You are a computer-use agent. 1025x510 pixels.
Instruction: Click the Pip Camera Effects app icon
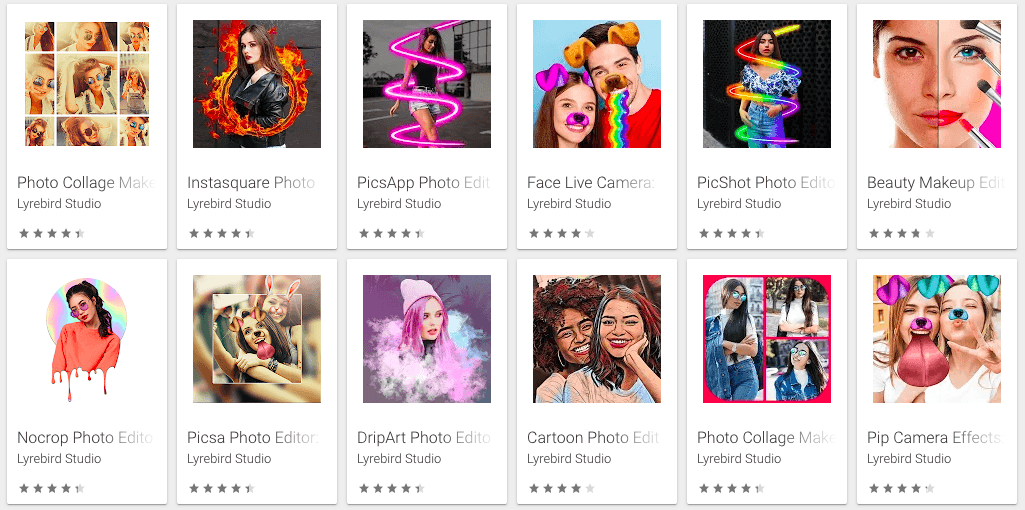click(937, 339)
